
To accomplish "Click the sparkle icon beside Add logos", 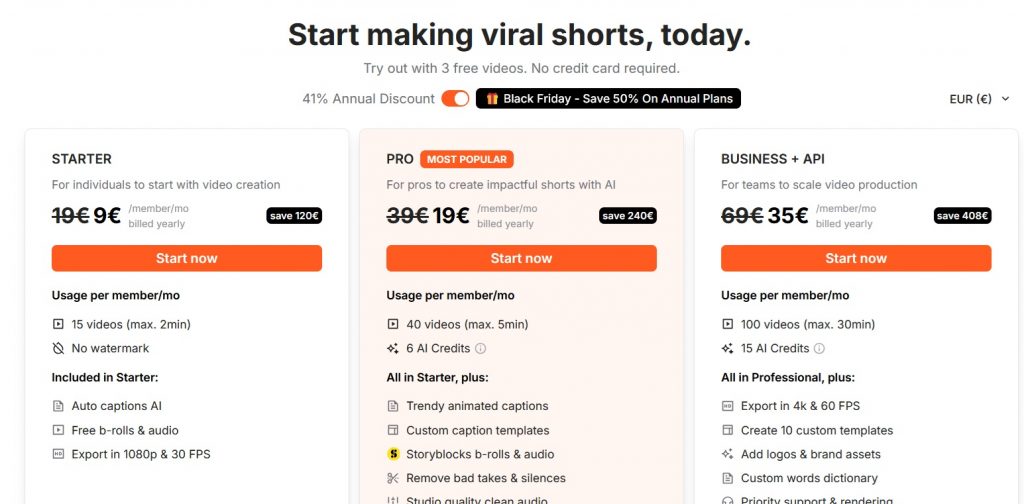I will (x=728, y=455).
